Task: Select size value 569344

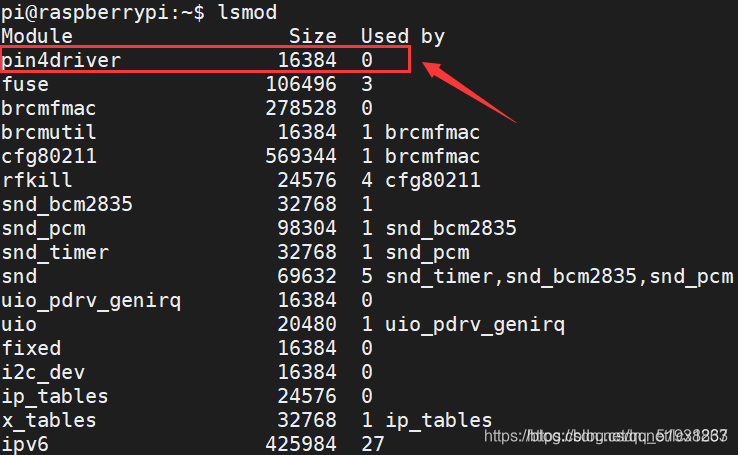Action: pyautogui.click(x=301, y=156)
